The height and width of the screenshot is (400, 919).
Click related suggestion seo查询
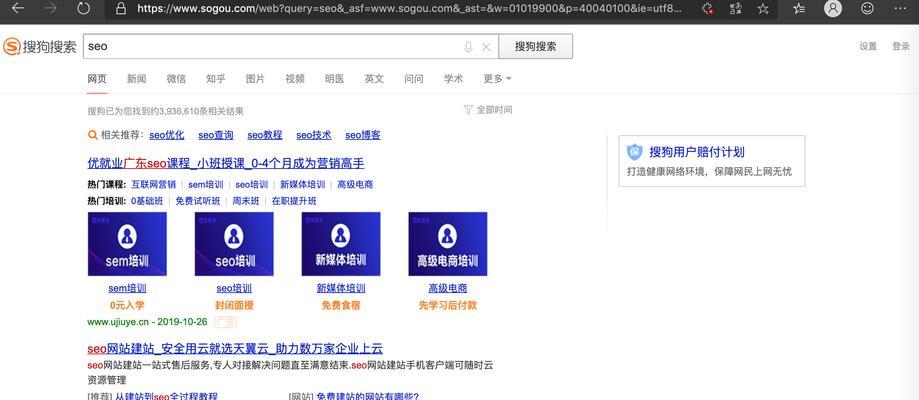click(x=216, y=135)
